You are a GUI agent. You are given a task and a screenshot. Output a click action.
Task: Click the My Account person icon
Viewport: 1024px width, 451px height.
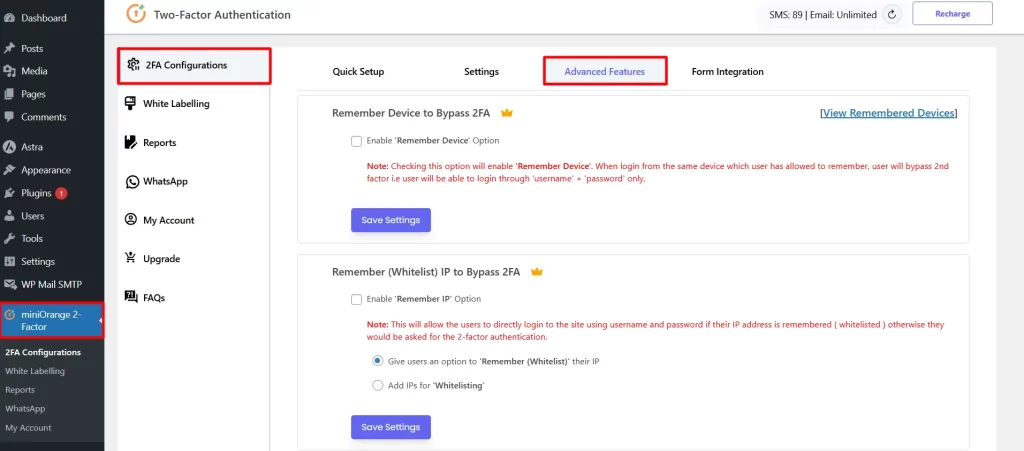132,220
